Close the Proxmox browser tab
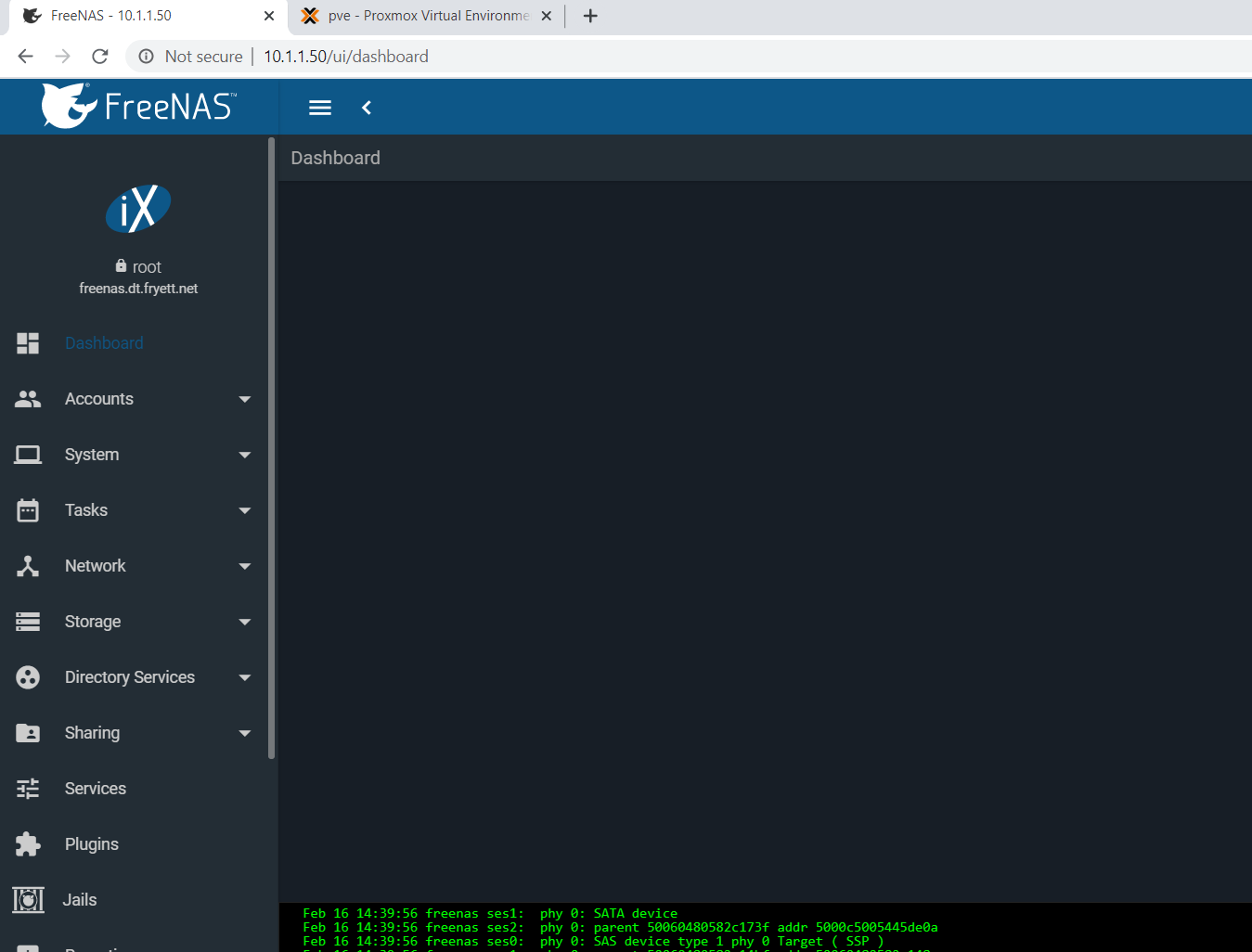The height and width of the screenshot is (952, 1252). (546, 16)
